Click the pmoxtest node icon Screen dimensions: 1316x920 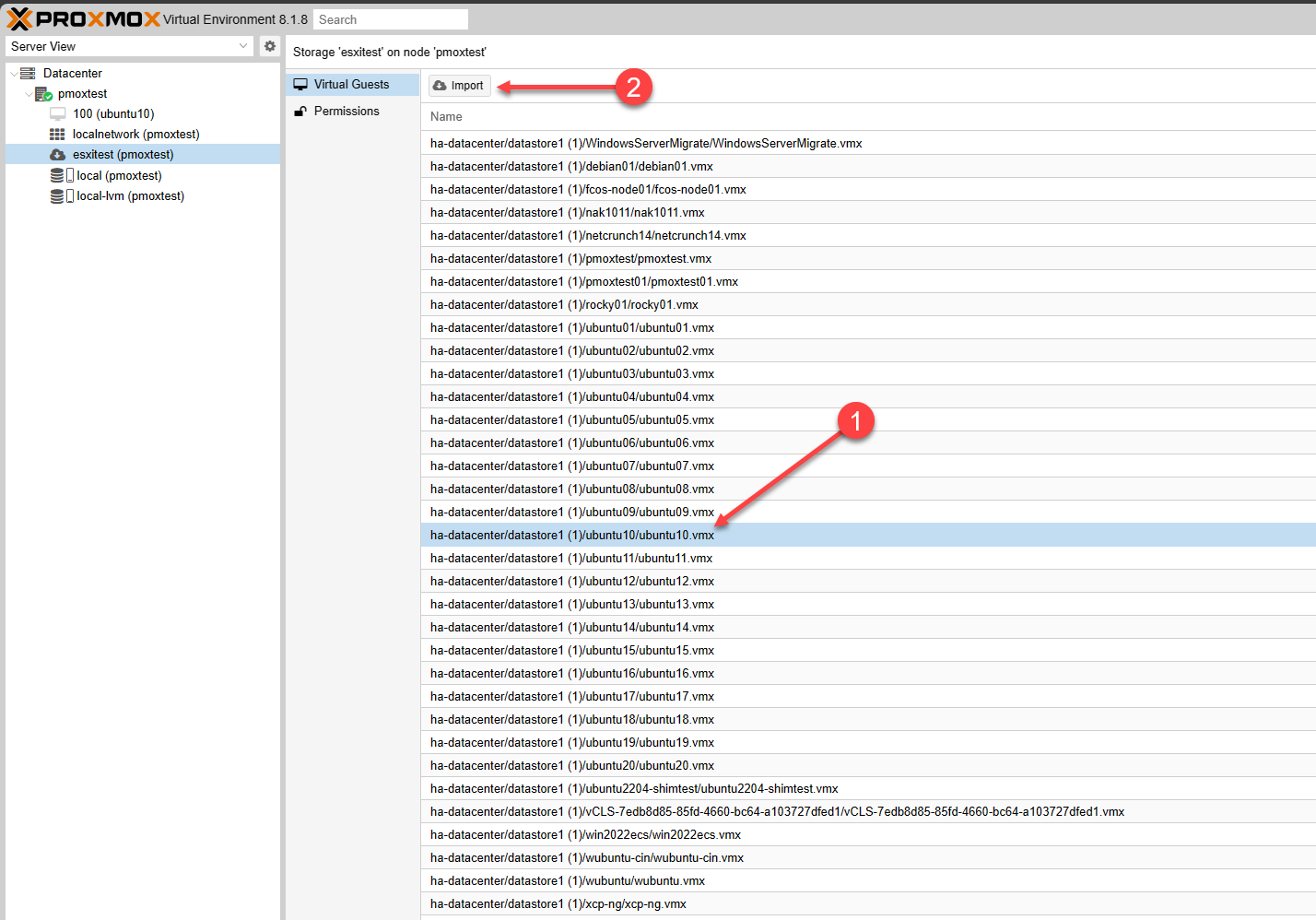point(43,93)
